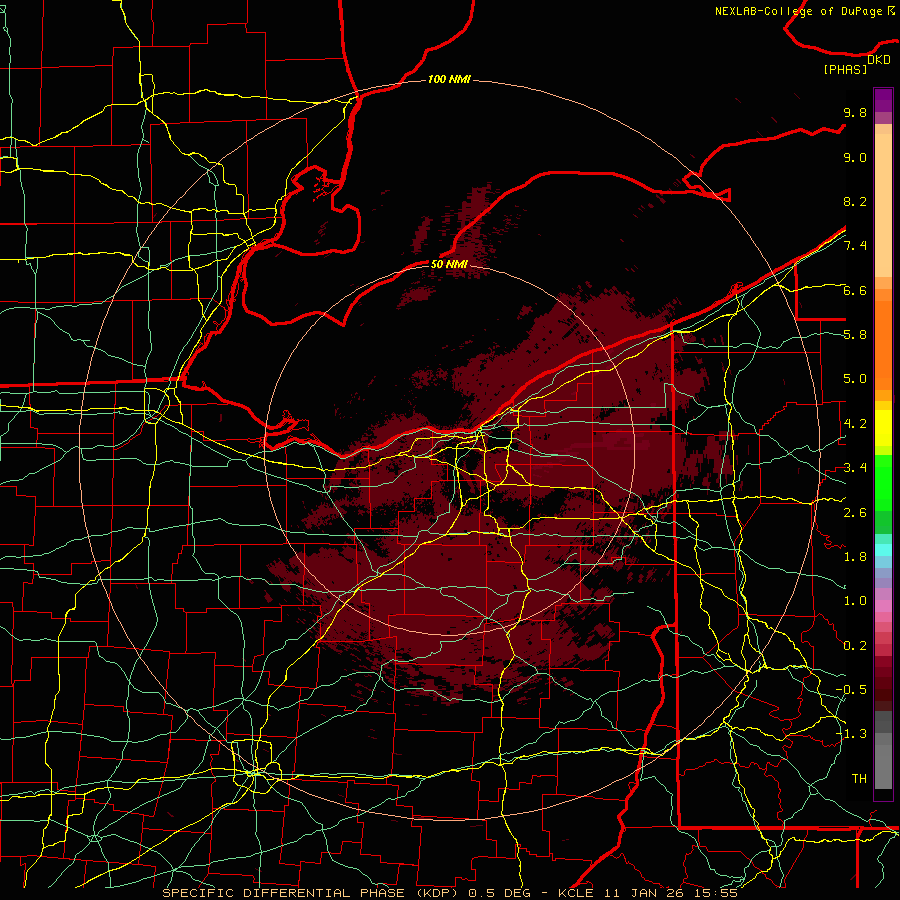Click the Specific Differential Phase KCLE title text
Viewport: 900px width, 900px height.
coord(449,893)
